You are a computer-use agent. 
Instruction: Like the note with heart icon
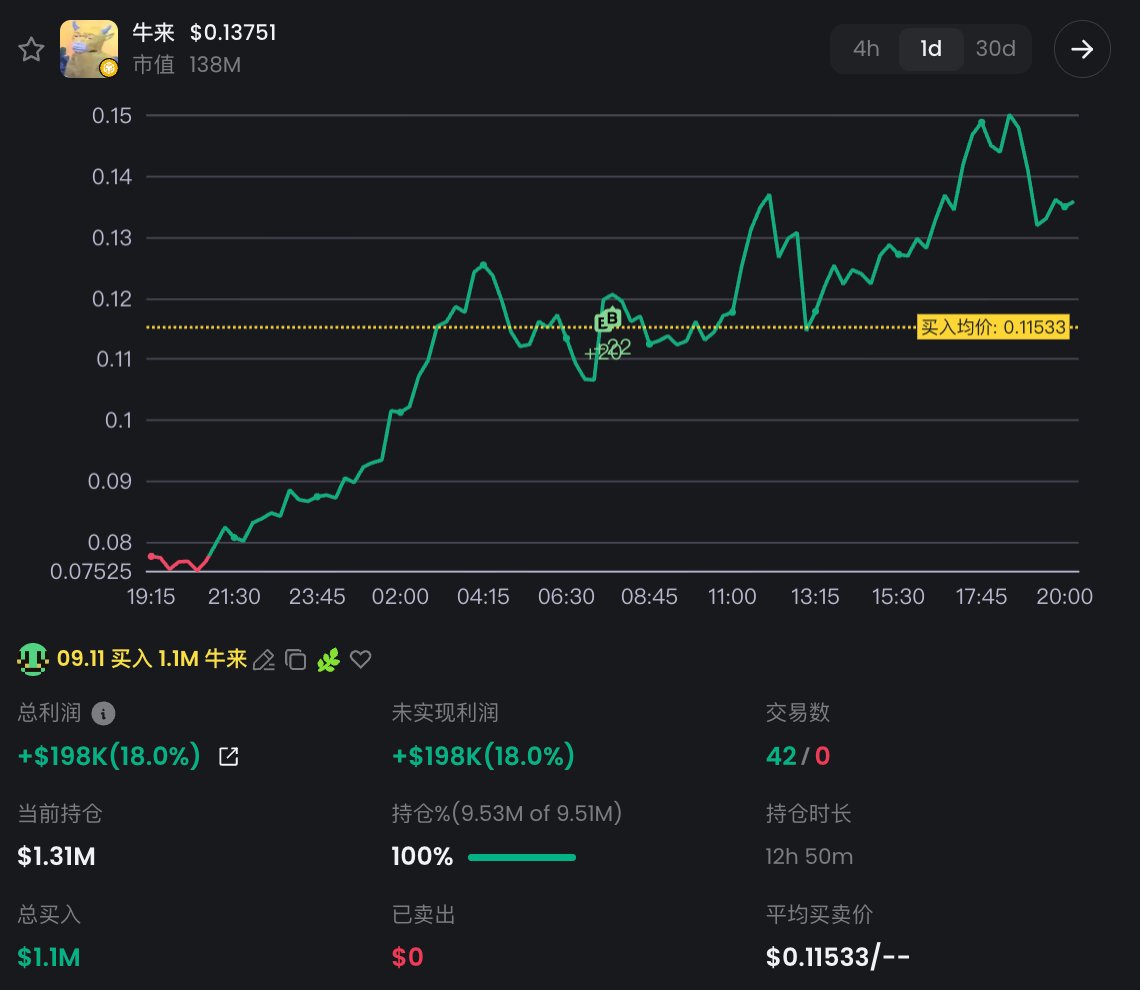361,659
